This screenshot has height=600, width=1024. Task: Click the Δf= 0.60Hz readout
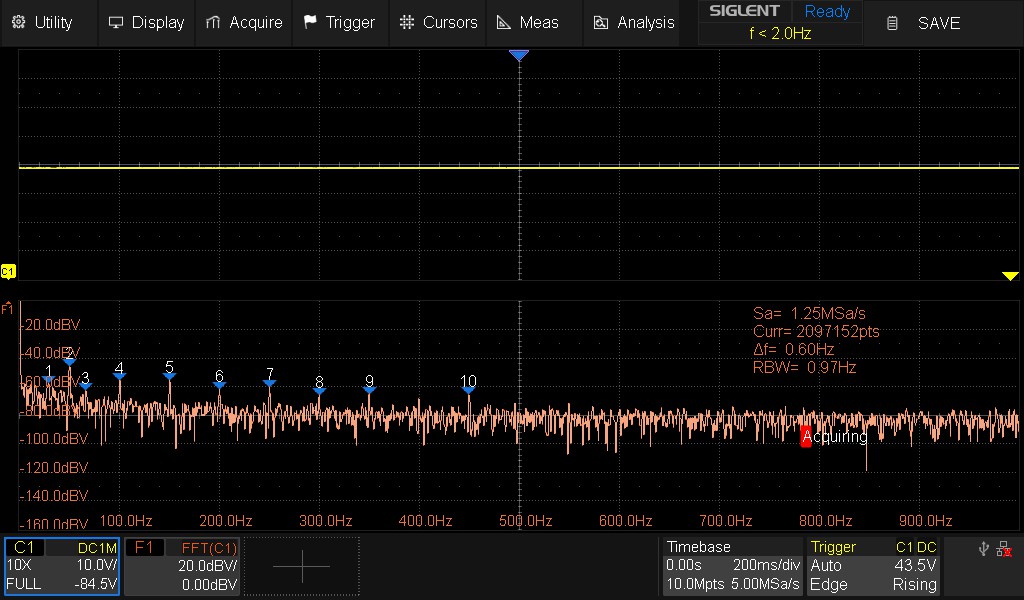793,349
